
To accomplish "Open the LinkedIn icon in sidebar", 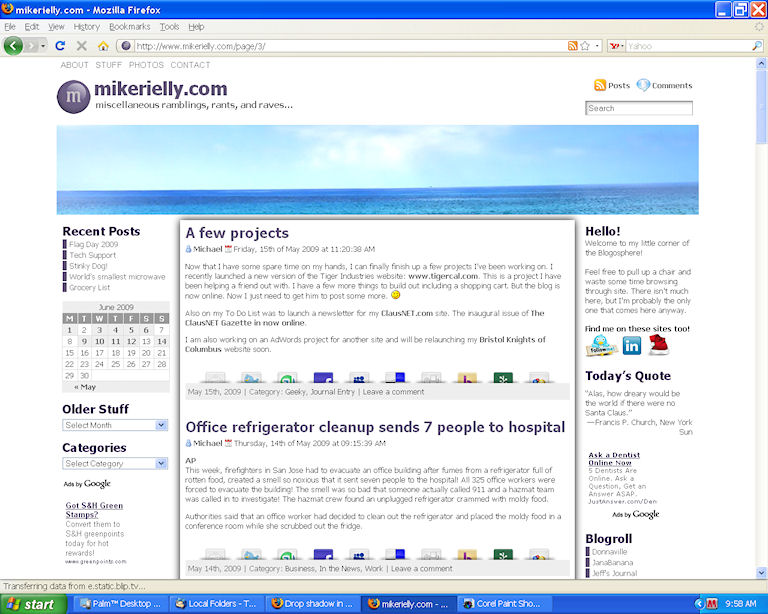I will [x=632, y=346].
